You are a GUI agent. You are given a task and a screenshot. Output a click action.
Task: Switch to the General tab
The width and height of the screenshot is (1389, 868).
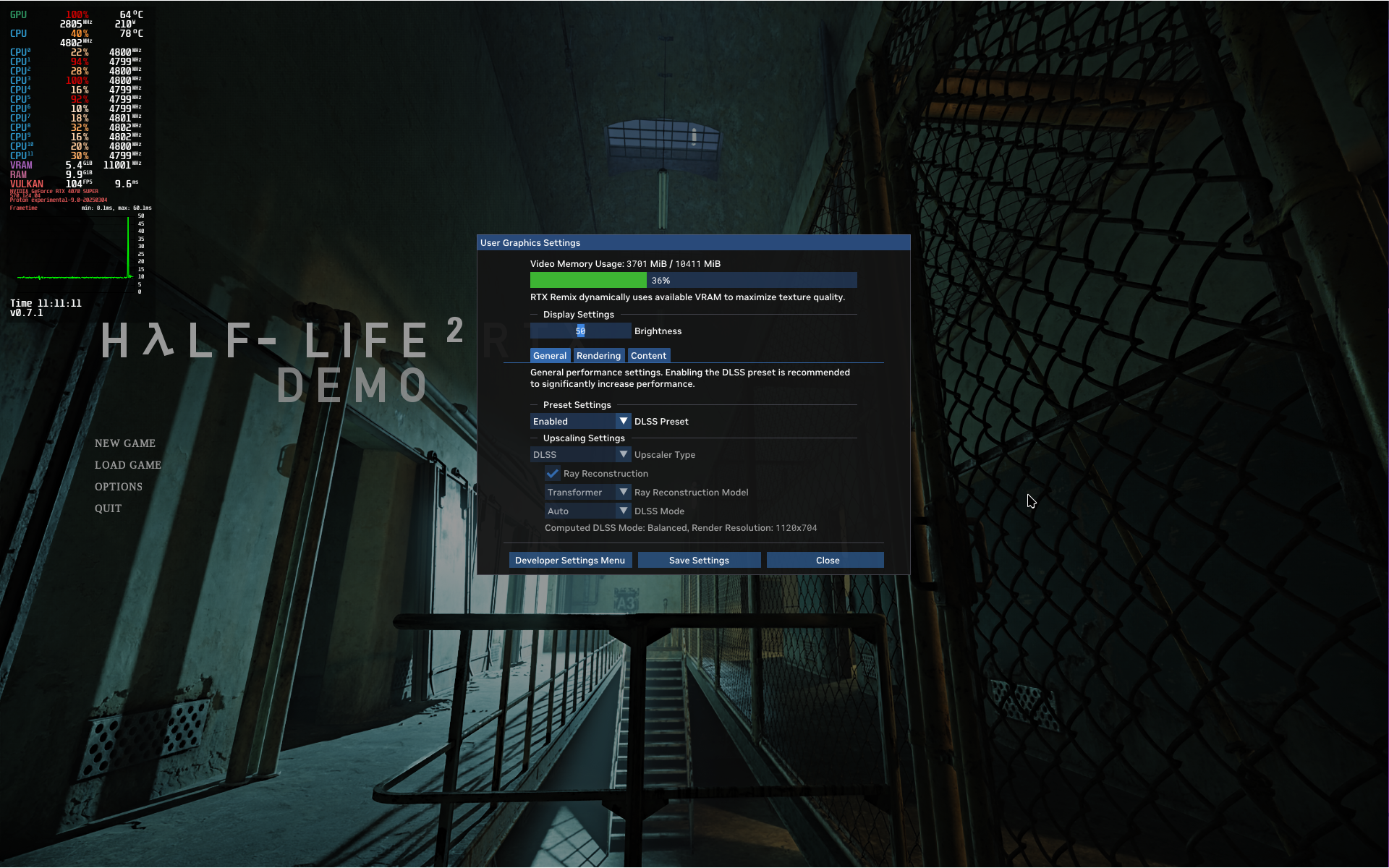[x=550, y=356]
